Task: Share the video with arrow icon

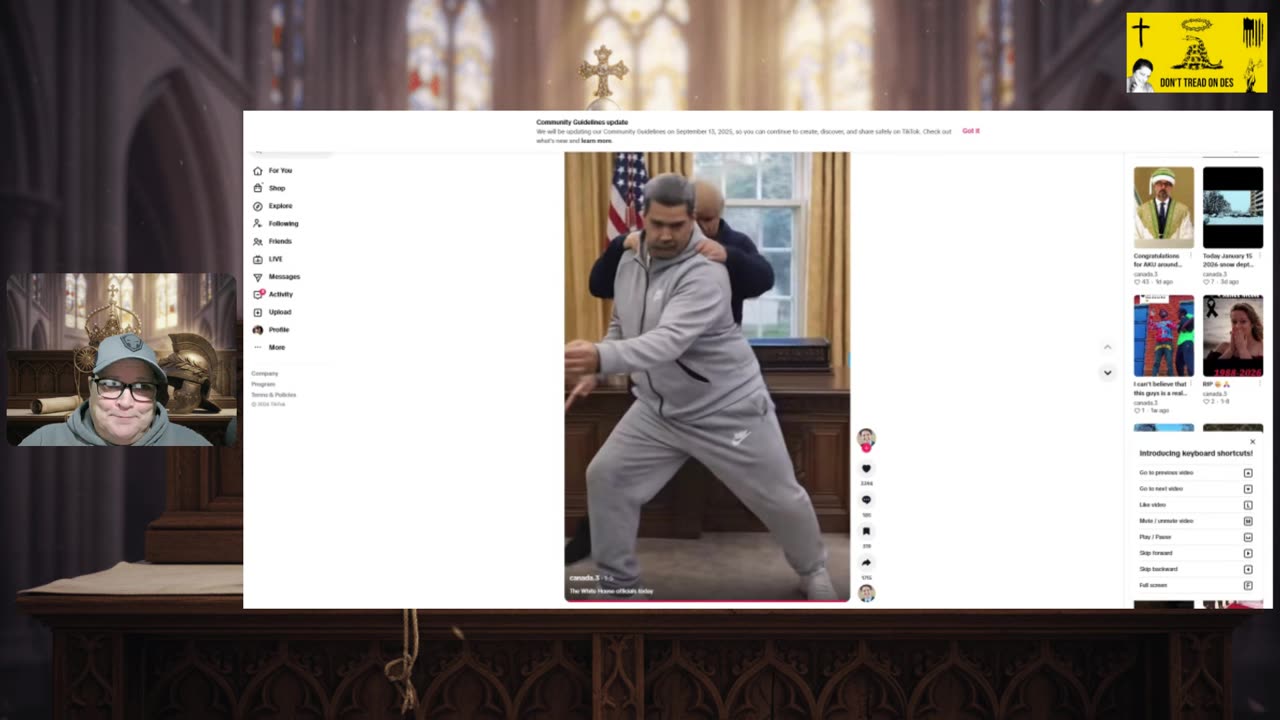Action: tap(866, 562)
